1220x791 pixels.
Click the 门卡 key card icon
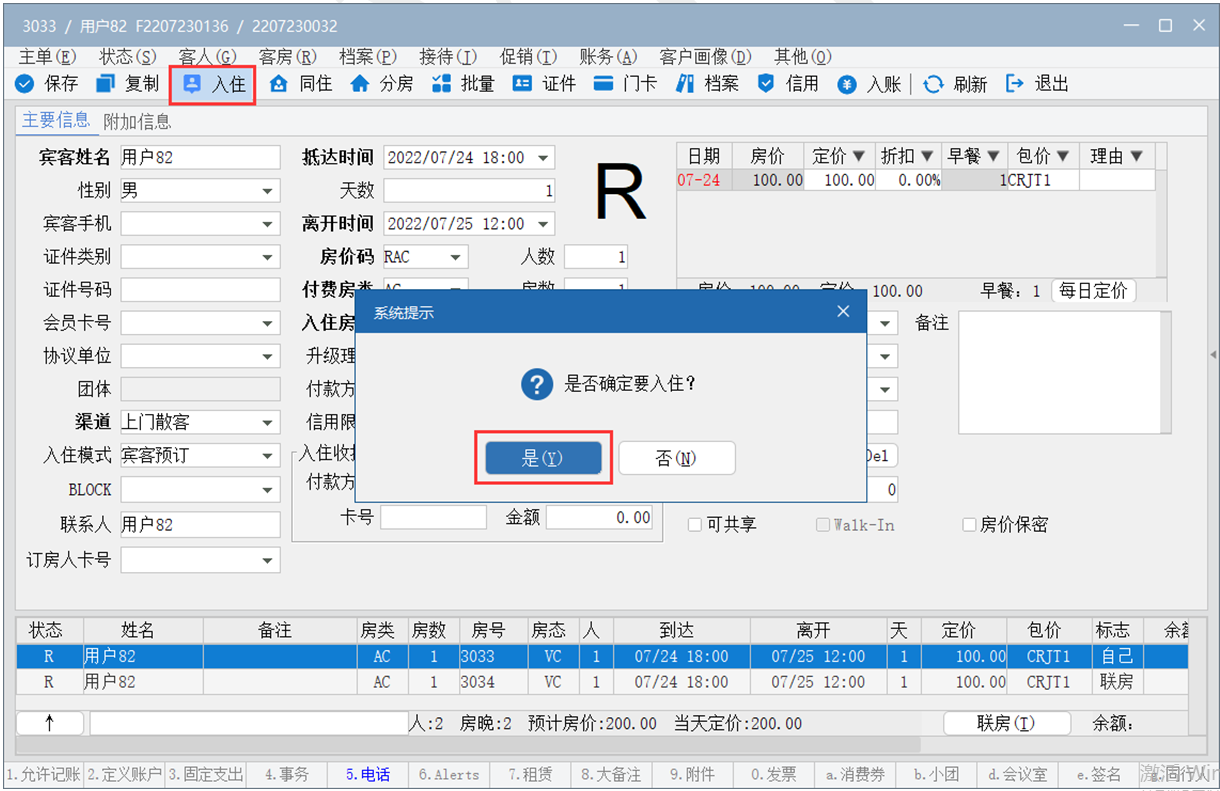pyautogui.click(x=603, y=84)
